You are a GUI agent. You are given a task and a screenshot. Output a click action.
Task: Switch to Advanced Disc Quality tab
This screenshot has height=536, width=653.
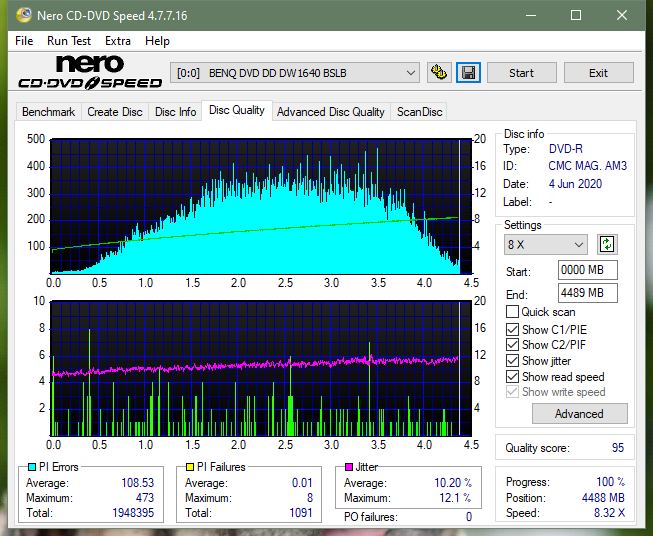pos(331,112)
